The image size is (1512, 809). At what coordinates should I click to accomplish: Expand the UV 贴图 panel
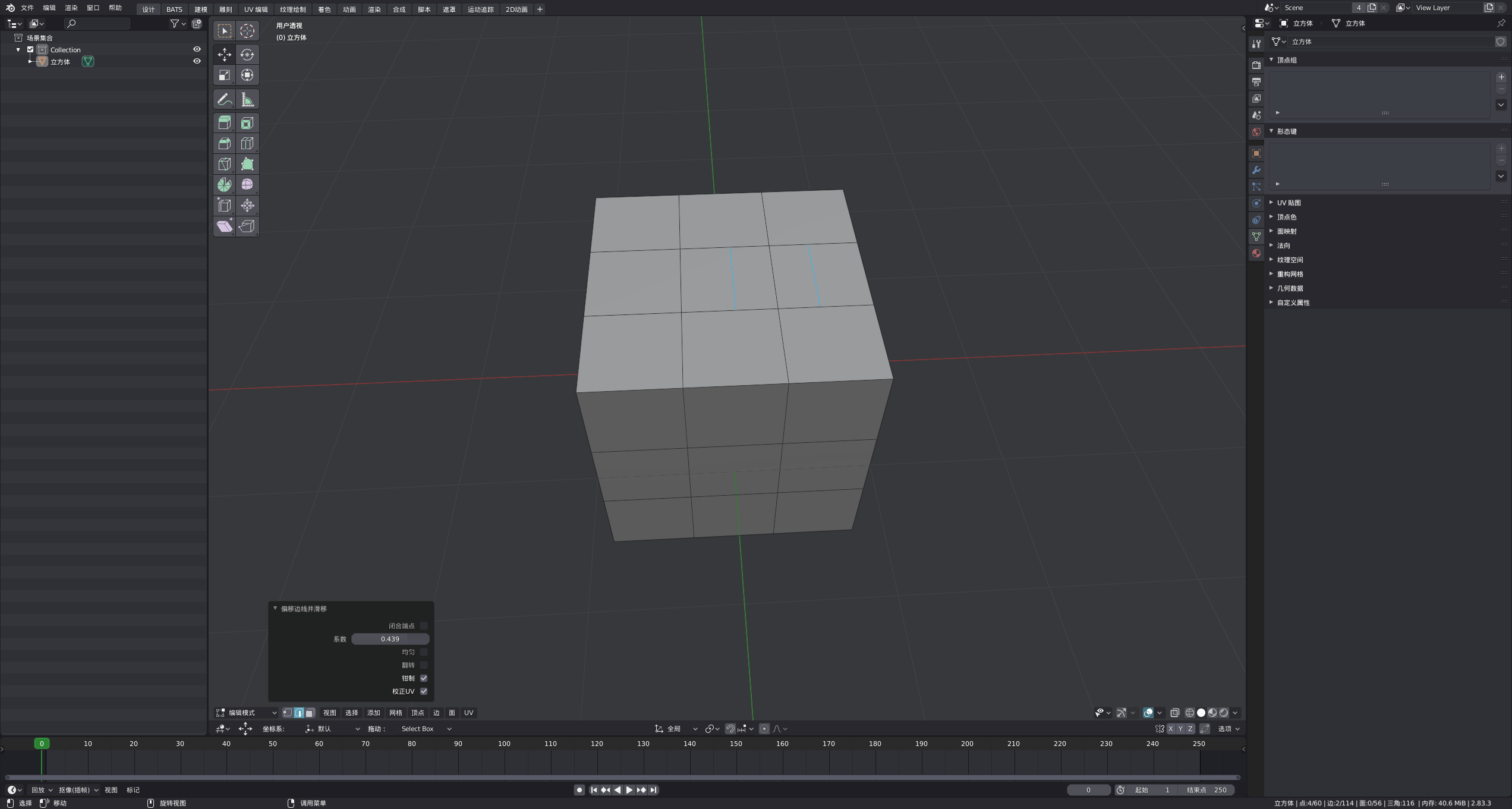(x=1289, y=203)
